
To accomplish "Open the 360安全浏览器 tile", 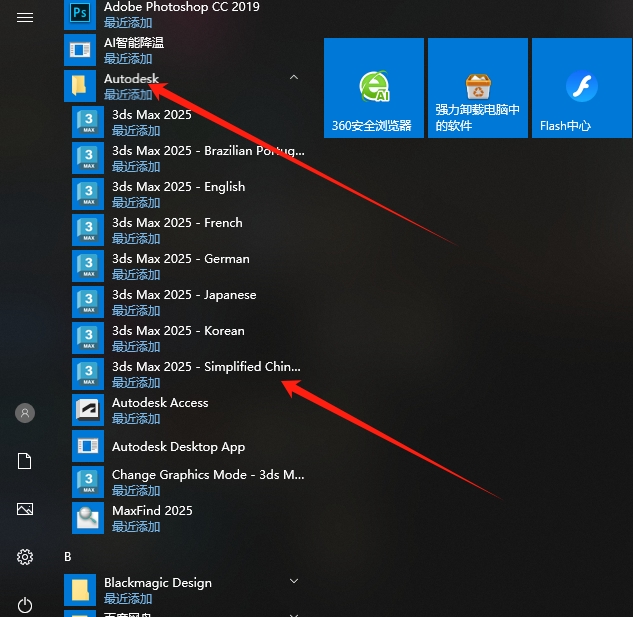I will point(374,88).
